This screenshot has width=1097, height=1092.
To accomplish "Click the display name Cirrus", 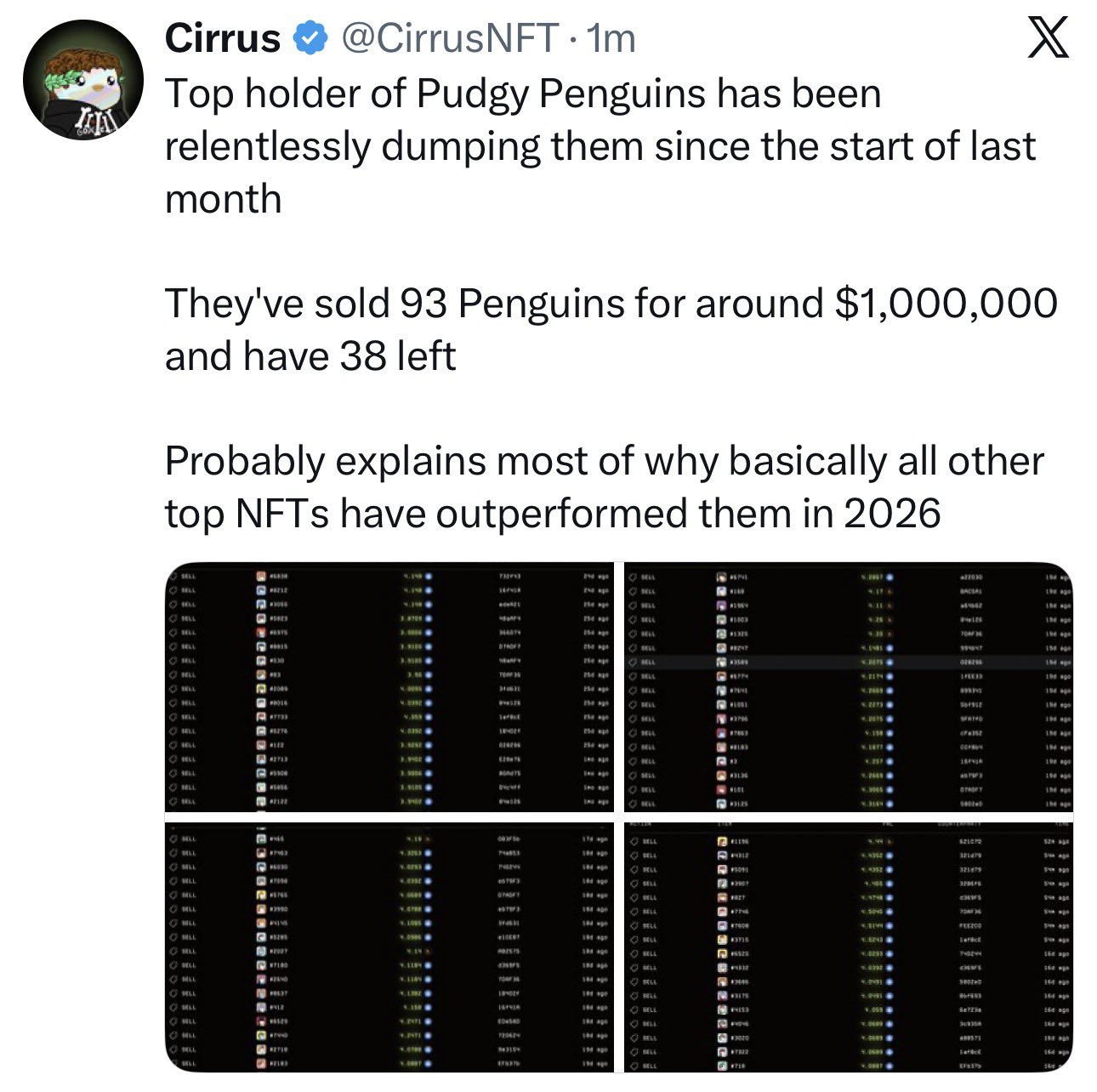I will 223,37.
